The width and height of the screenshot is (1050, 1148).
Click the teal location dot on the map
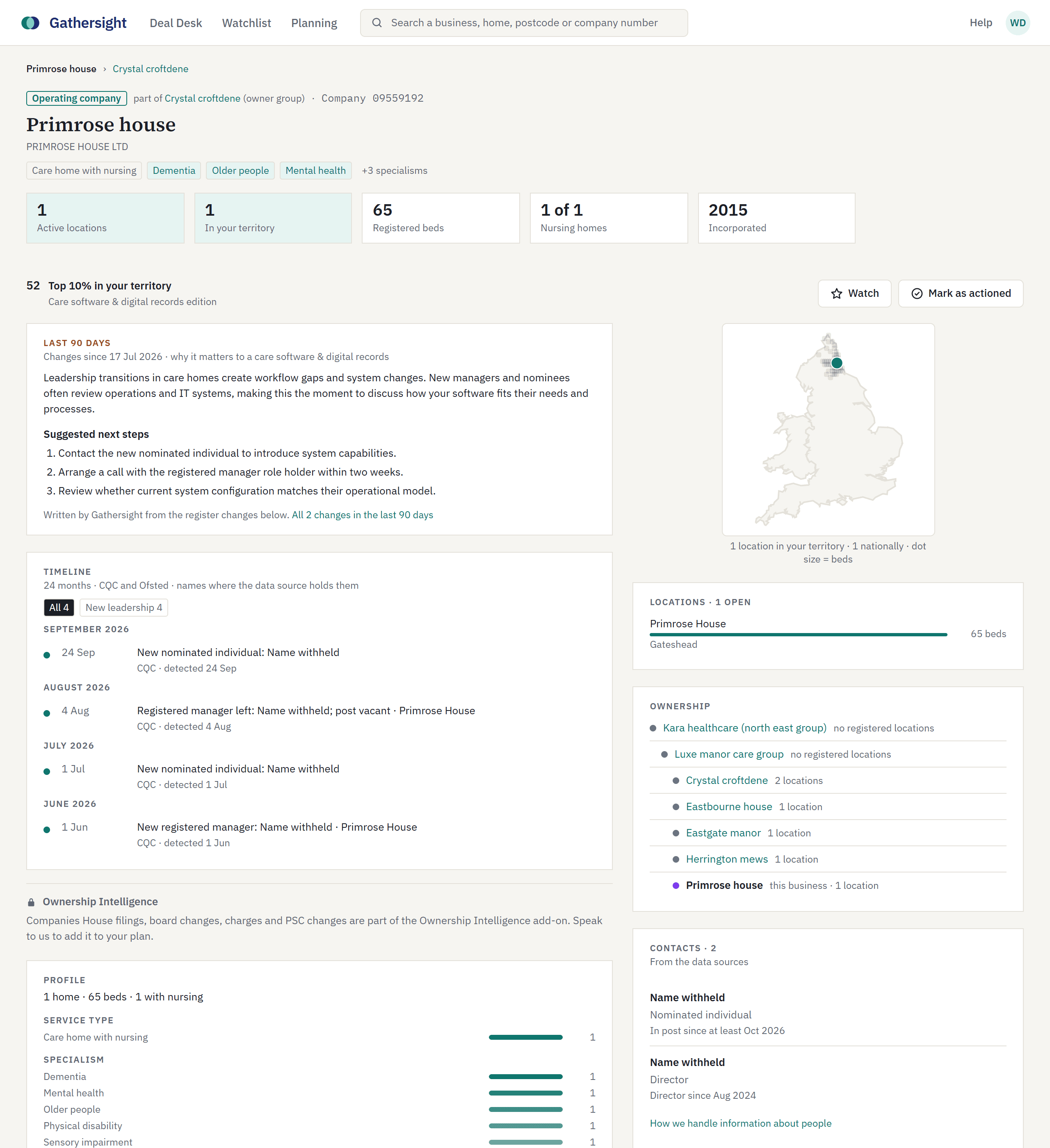tap(836, 363)
